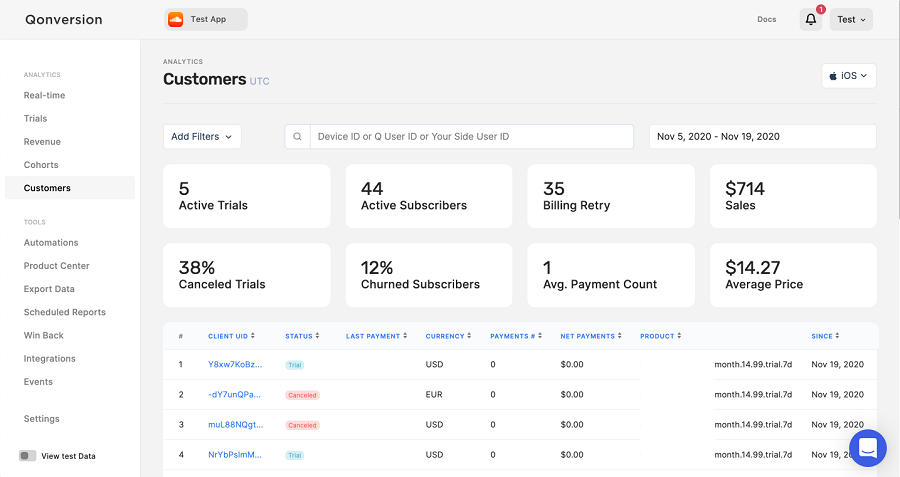Open Settings in the sidebar
This screenshot has height=477, width=900.
[x=42, y=419]
